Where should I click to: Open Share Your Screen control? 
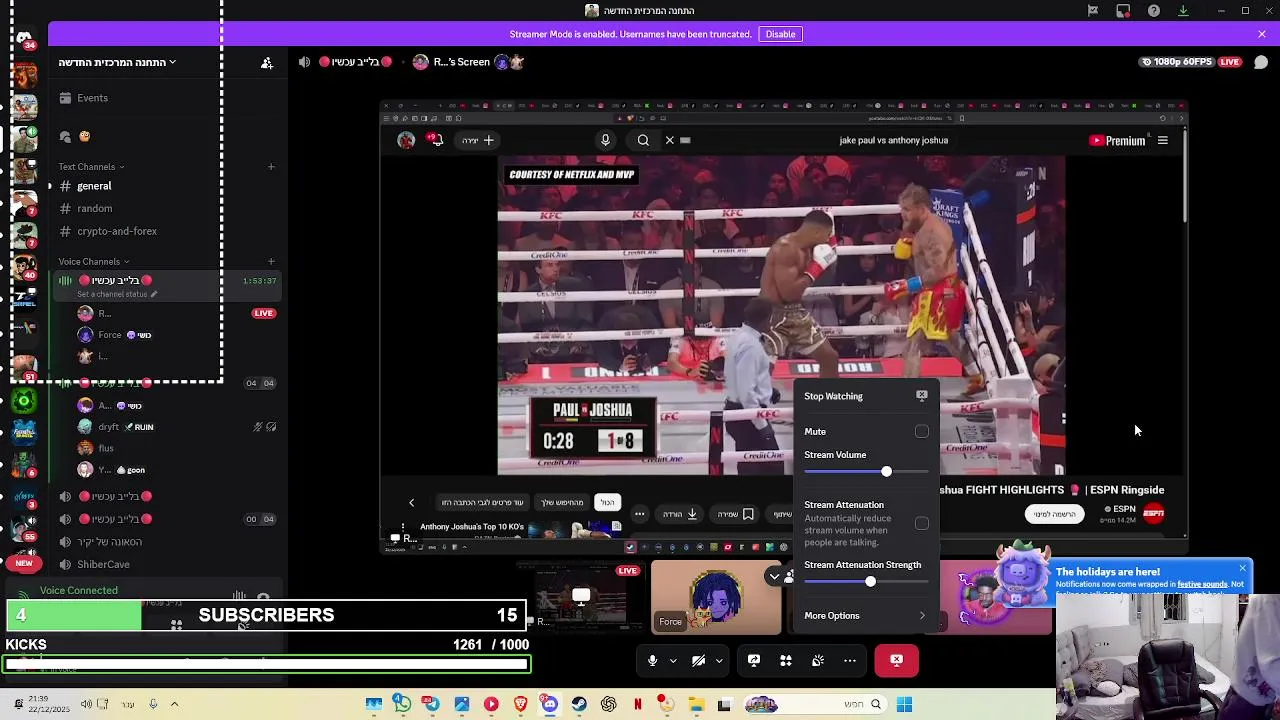754,660
